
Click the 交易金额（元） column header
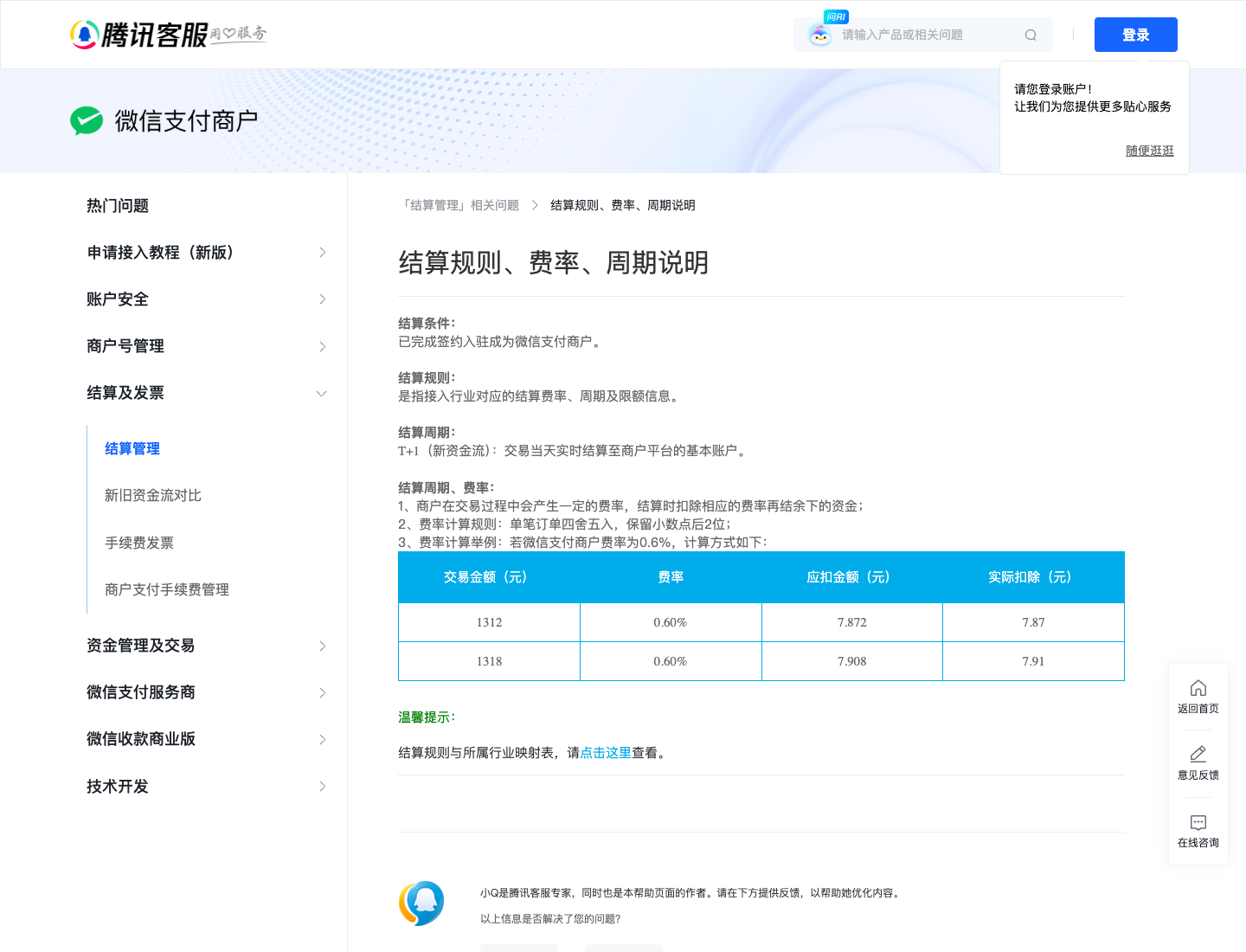[489, 577]
